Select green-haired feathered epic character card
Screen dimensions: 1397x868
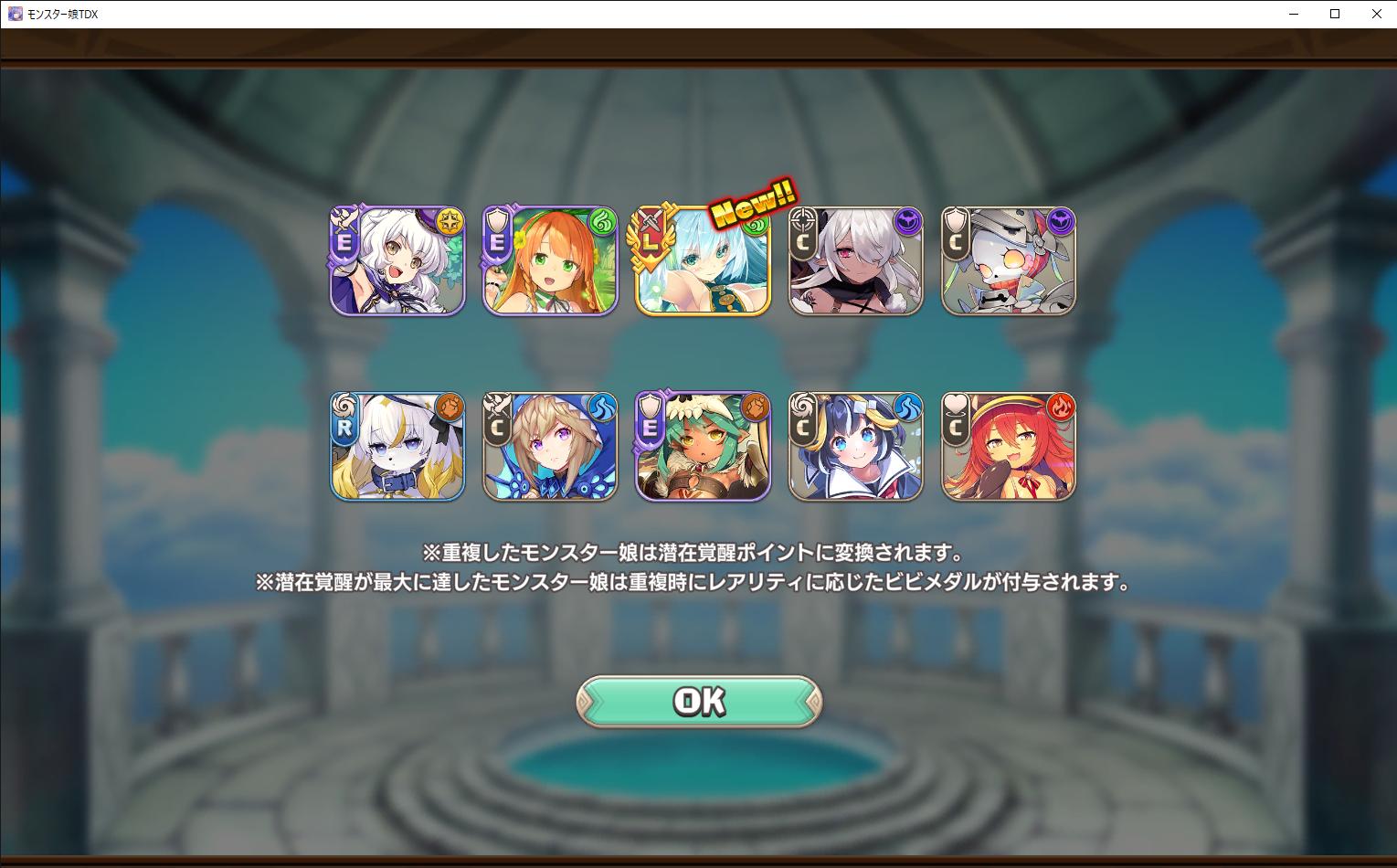click(703, 447)
